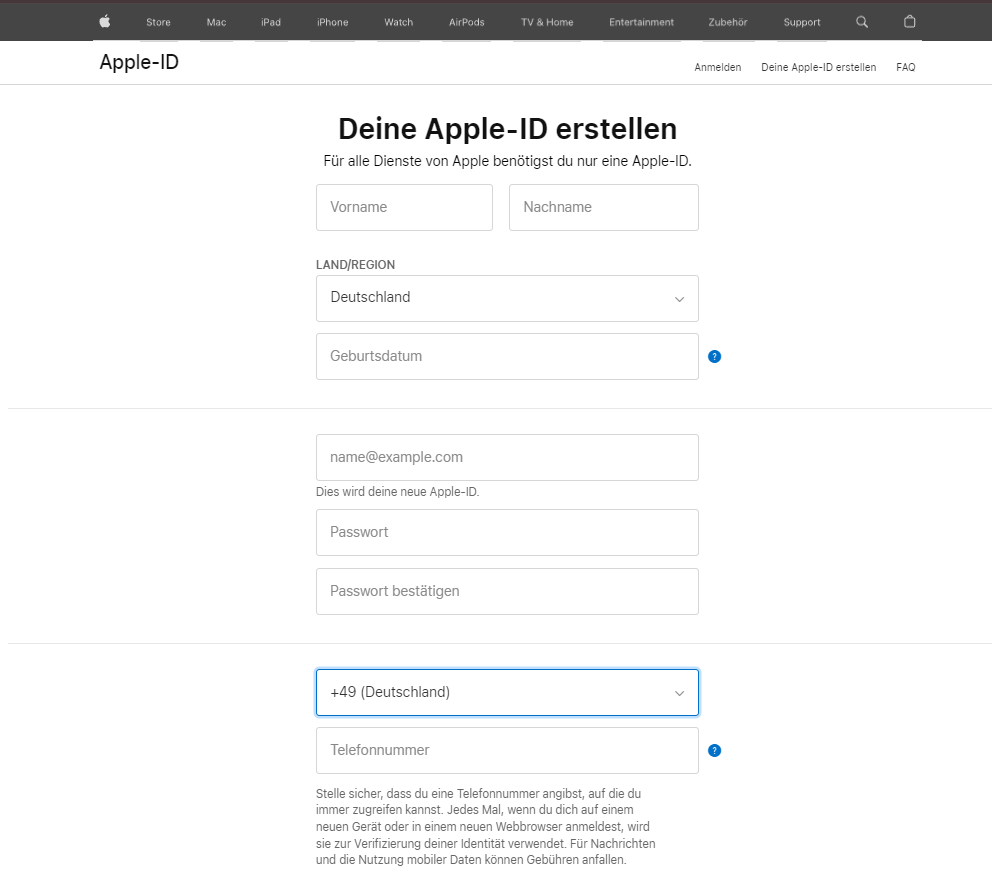The width and height of the screenshot is (992, 878).
Task: Open the Store menu item
Action: pyautogui.click(x=158, y=22)
